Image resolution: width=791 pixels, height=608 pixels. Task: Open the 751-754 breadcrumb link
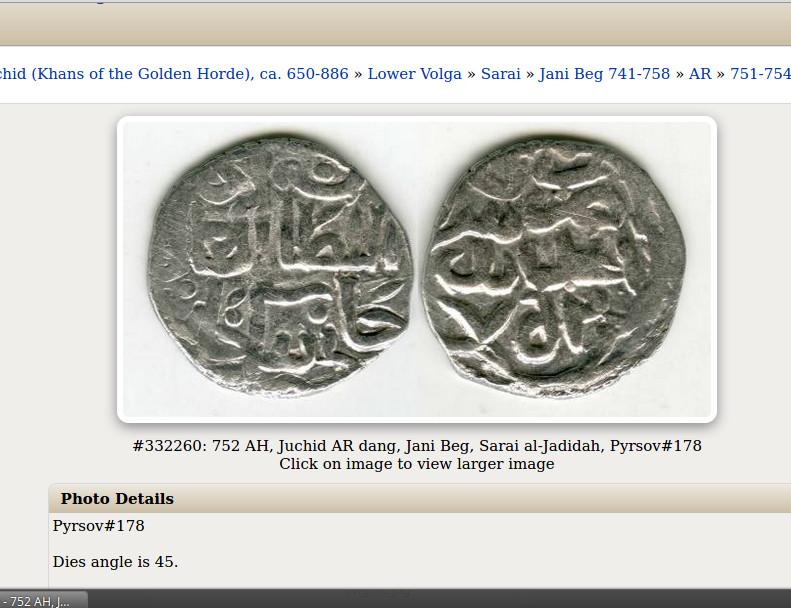[x=760, y=74]
